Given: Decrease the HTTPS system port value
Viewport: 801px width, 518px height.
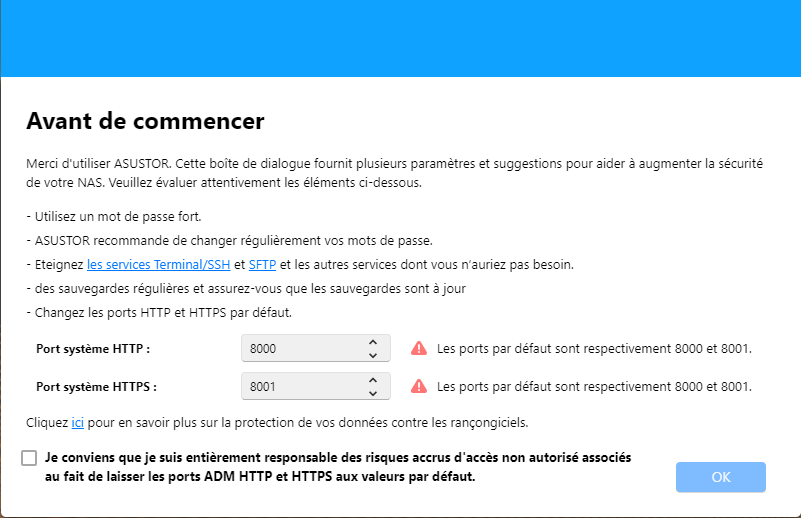Looking at the screenshot, I should (x=373, y=392).
